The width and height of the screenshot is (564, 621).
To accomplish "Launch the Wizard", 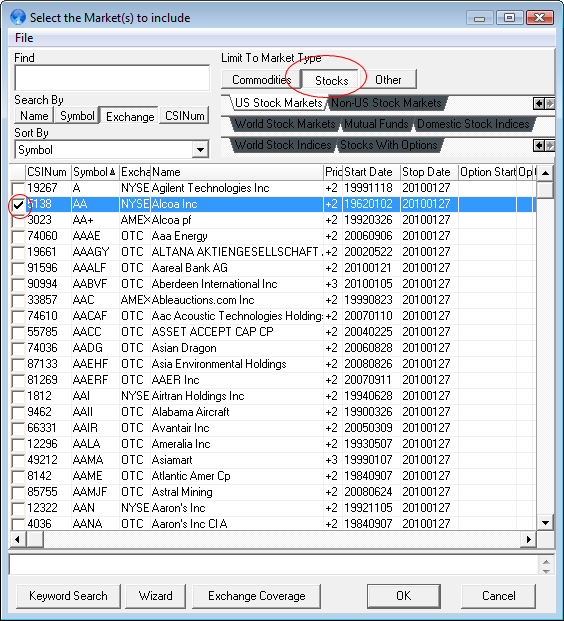I will click(155, 596).
